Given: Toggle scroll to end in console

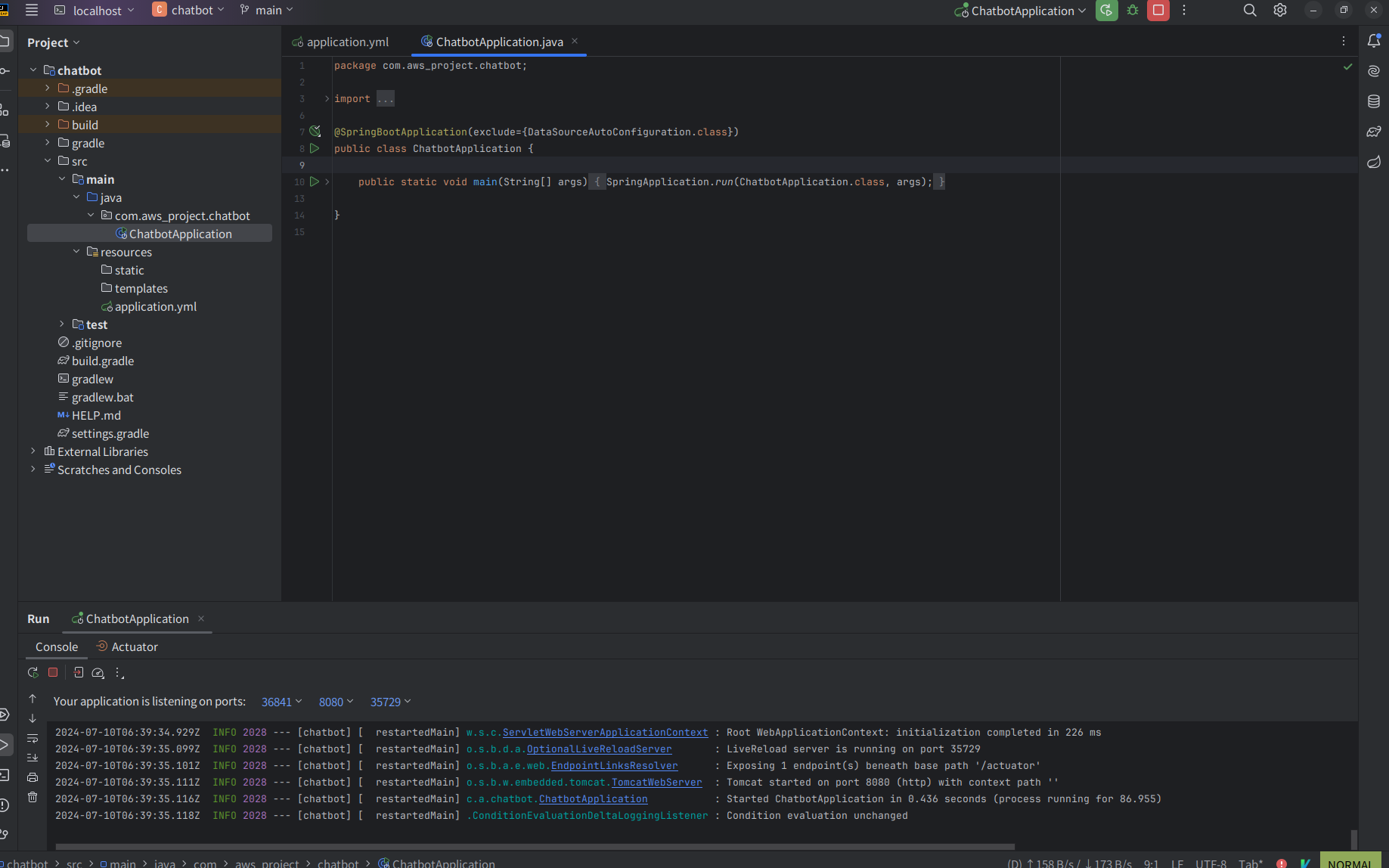Looking at the screenshot, I should coord(33,758).
